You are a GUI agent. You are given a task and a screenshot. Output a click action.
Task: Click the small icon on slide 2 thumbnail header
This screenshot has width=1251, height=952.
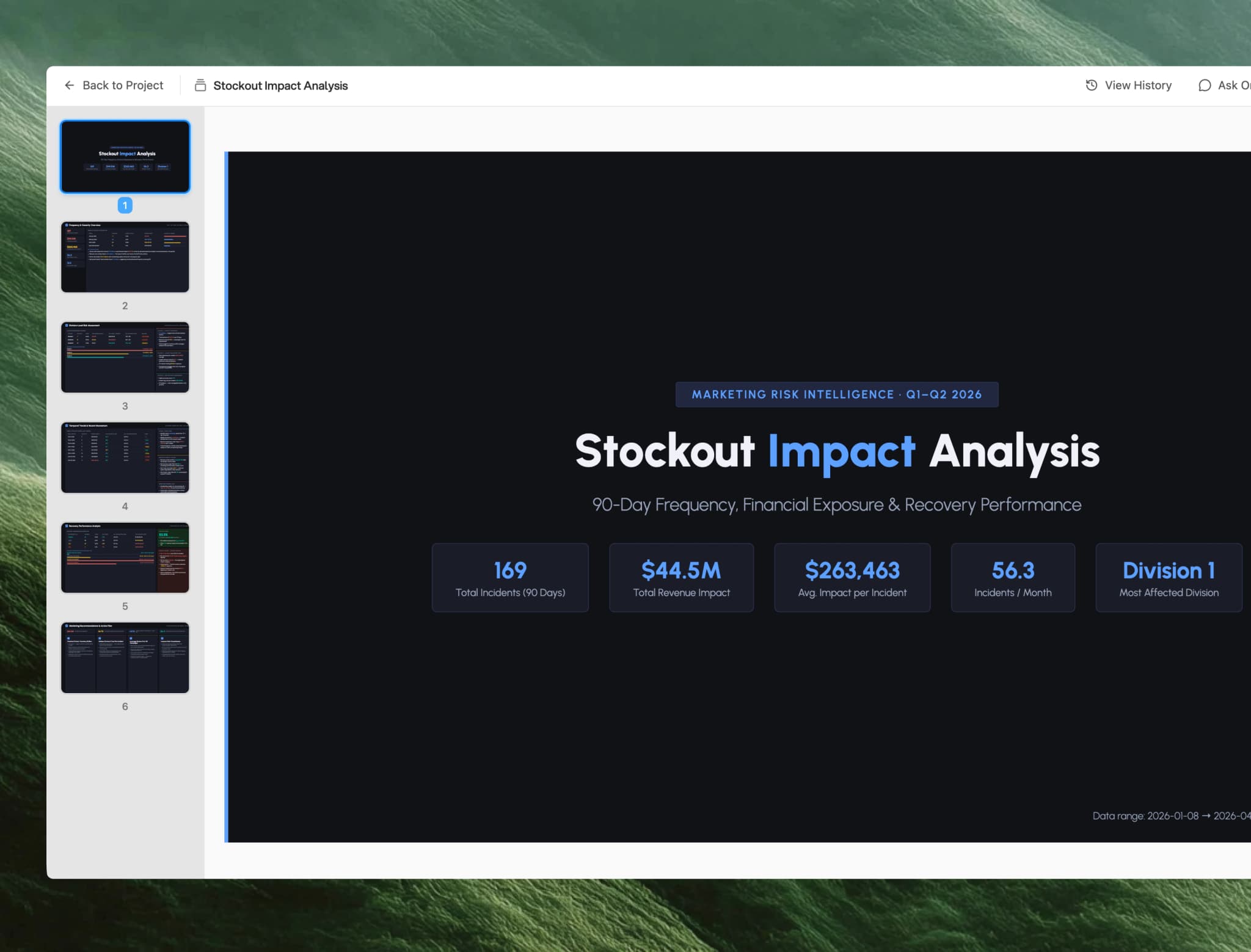pyautogui.click(x=67, y=225)
